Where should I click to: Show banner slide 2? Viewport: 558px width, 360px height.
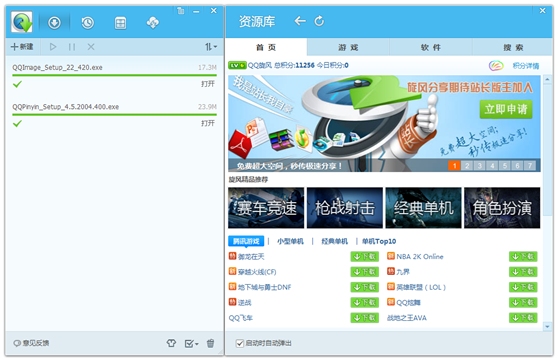coord(467,165)
